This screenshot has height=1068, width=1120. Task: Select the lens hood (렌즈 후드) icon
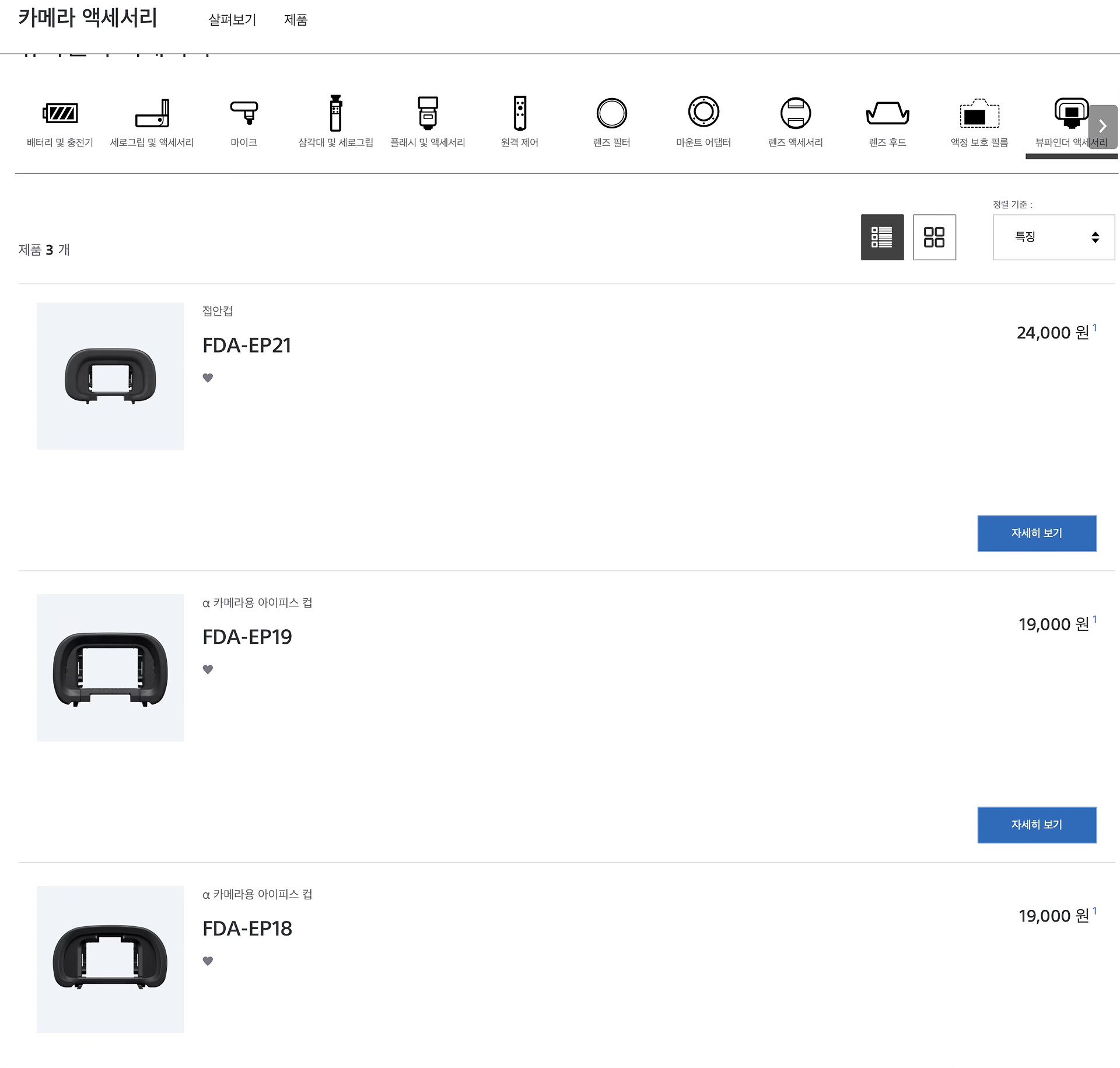[887, 114]
